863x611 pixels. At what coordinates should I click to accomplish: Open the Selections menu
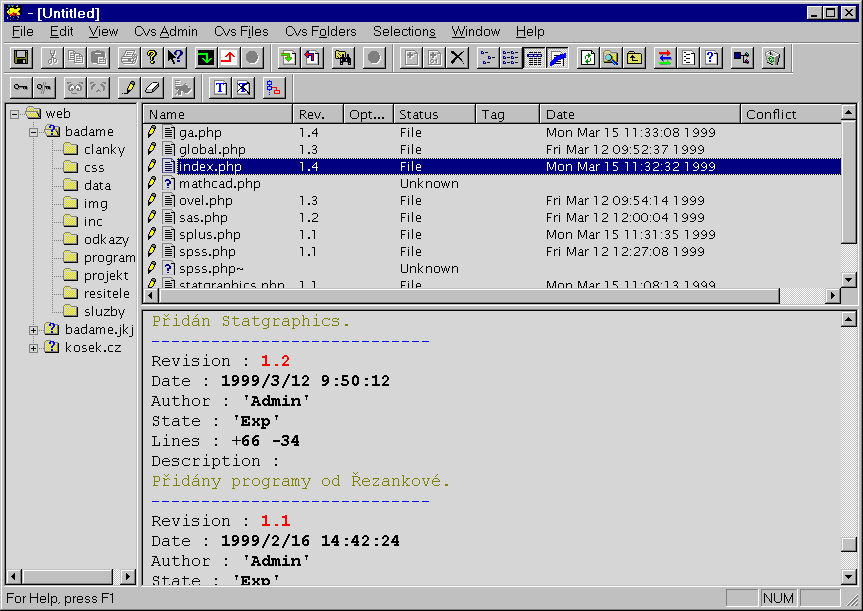click(x=404, y=32)
